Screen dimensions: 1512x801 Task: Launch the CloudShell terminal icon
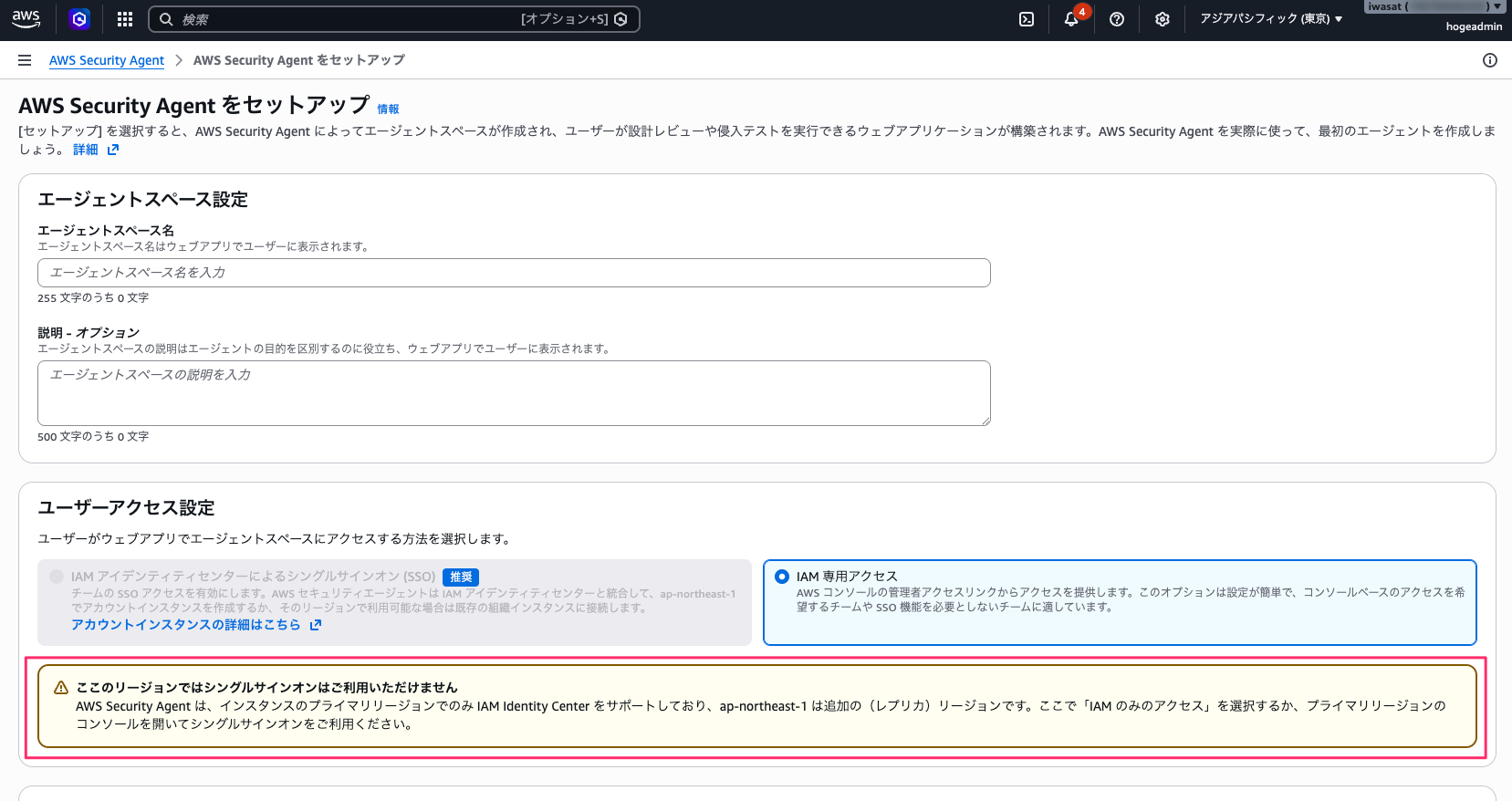click(1027, 19)
